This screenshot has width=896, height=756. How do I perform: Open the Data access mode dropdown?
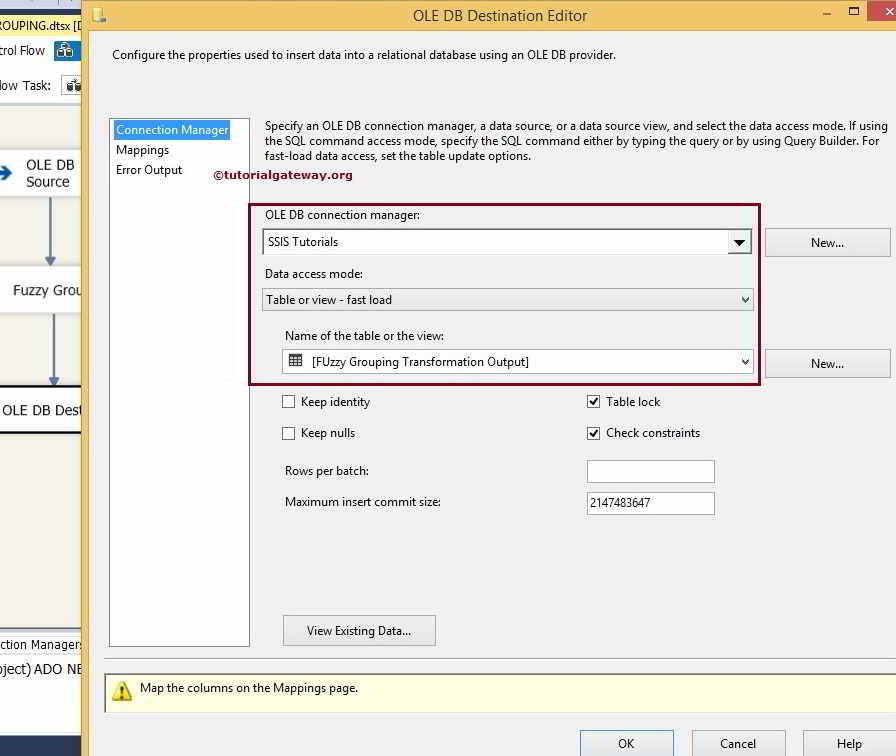pyautogui.click(x=743, y=299)
